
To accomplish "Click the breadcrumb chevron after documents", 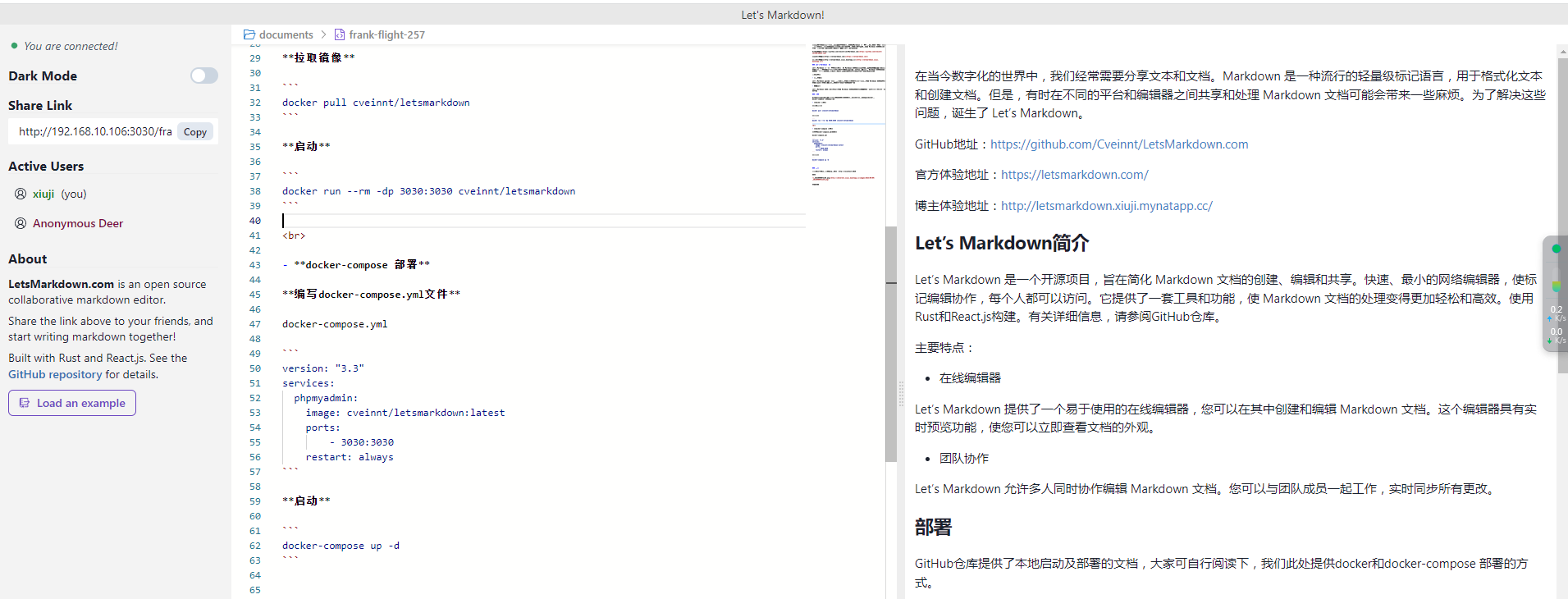I will tap(324, 34).
